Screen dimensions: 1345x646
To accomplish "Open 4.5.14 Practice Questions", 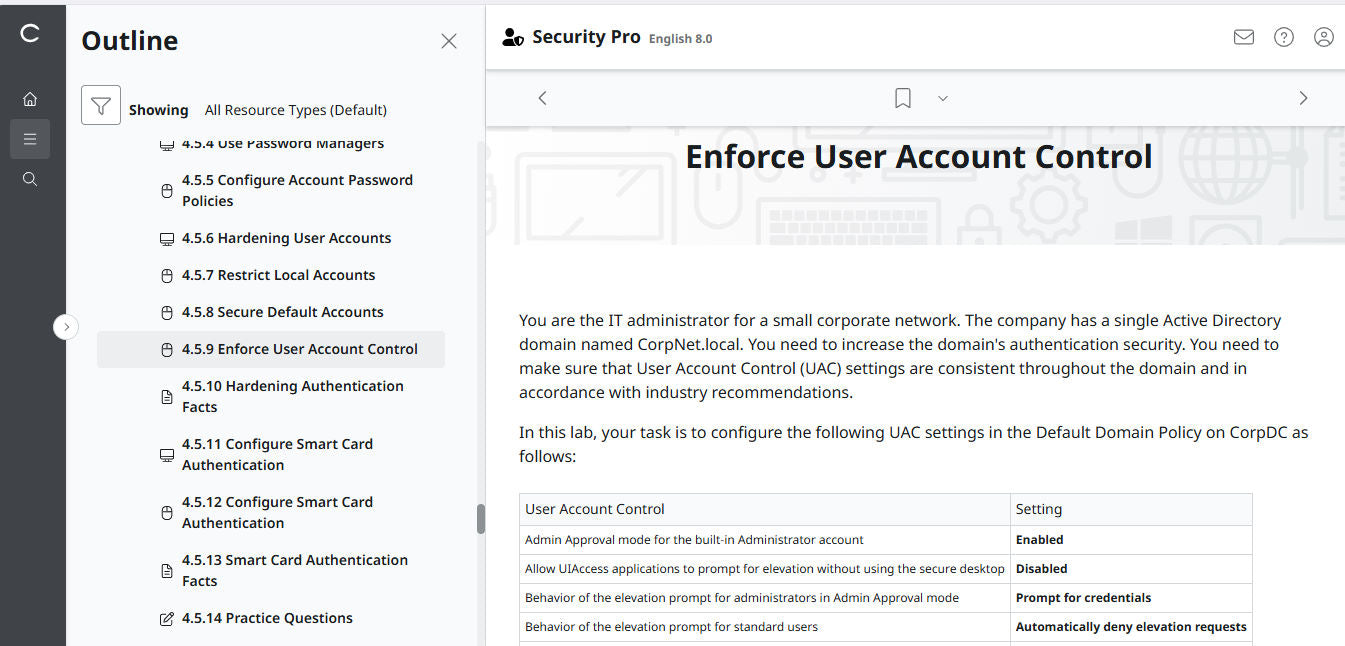I will pyautogui.click(x=267, y=618).
